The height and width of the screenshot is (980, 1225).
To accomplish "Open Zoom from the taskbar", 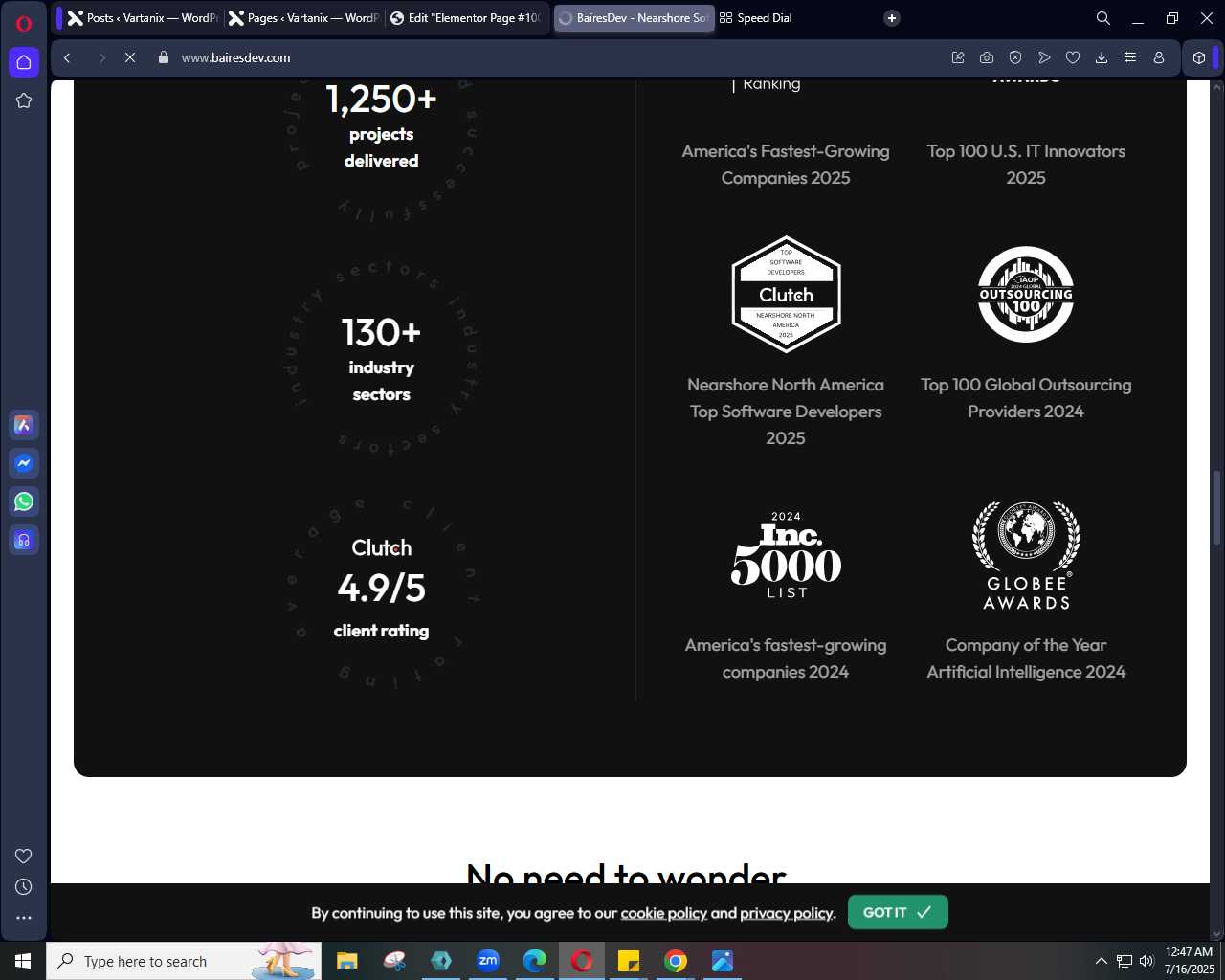I will [x=488, y=961].
